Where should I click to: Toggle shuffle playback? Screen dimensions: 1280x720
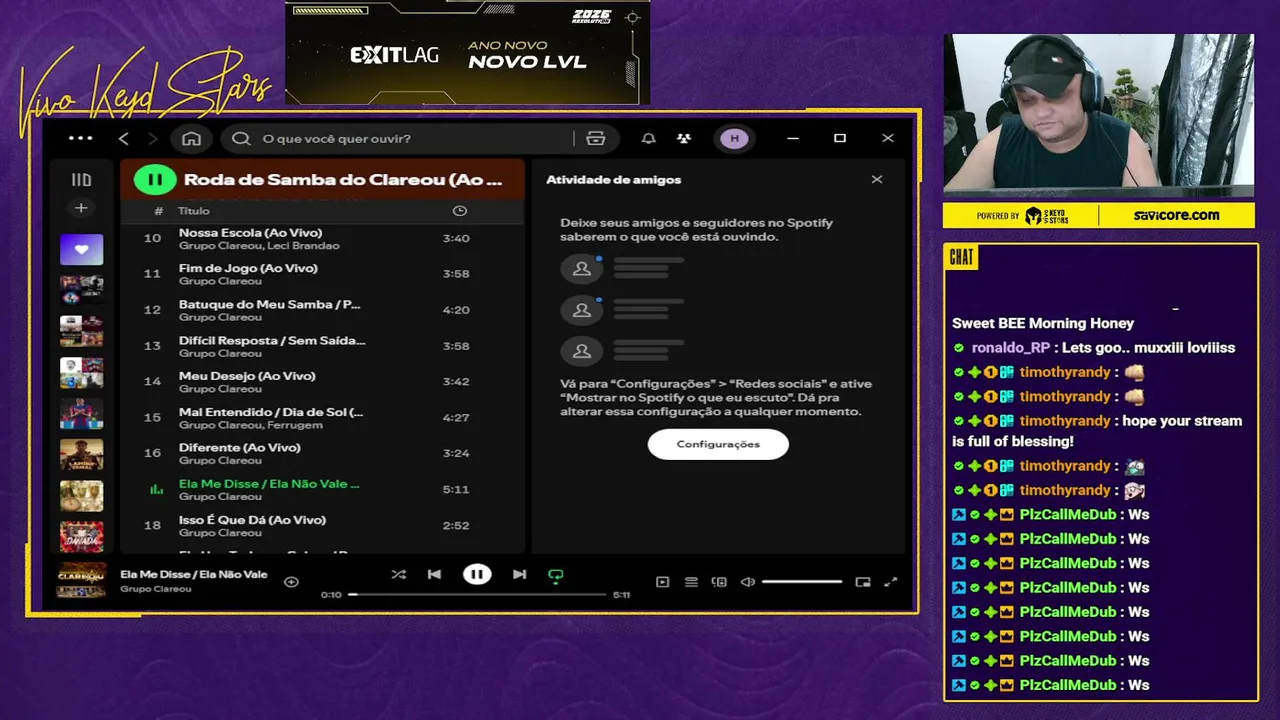coord(398,574)
